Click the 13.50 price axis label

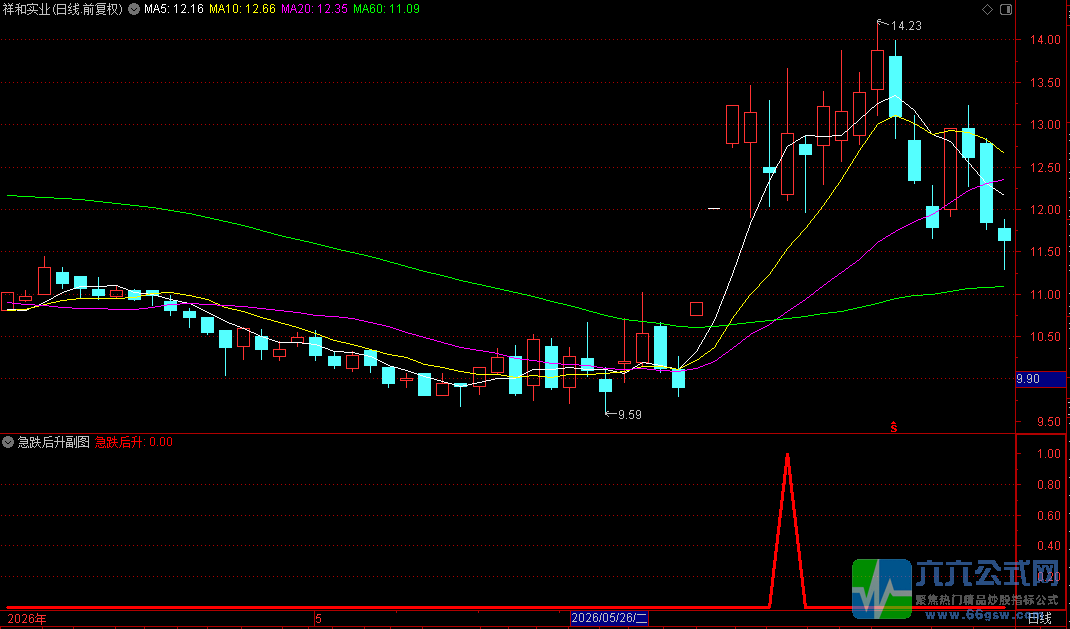(1045, 83)
